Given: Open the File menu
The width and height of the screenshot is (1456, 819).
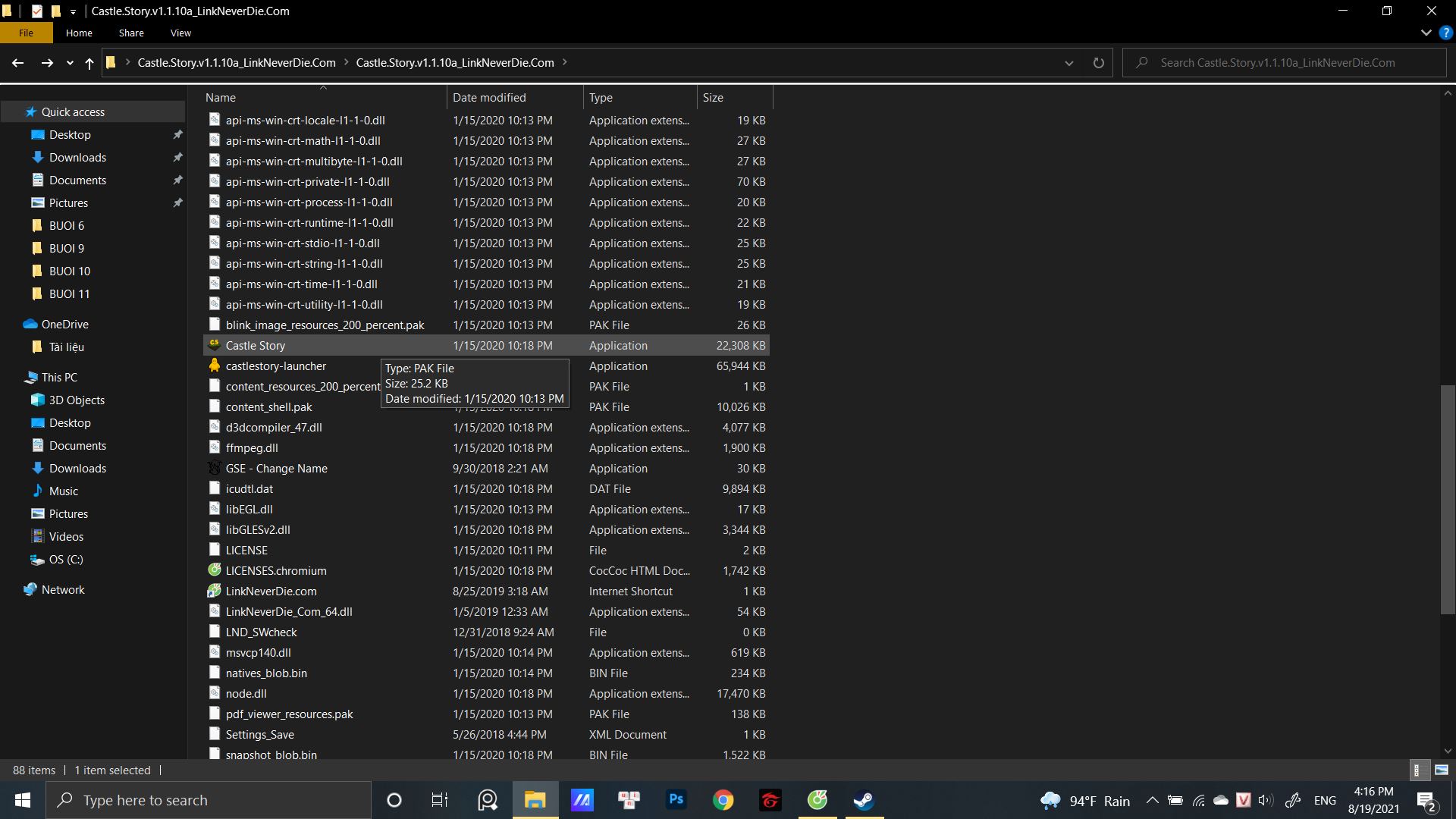Looking at the screenshot, I should point(26,33).
